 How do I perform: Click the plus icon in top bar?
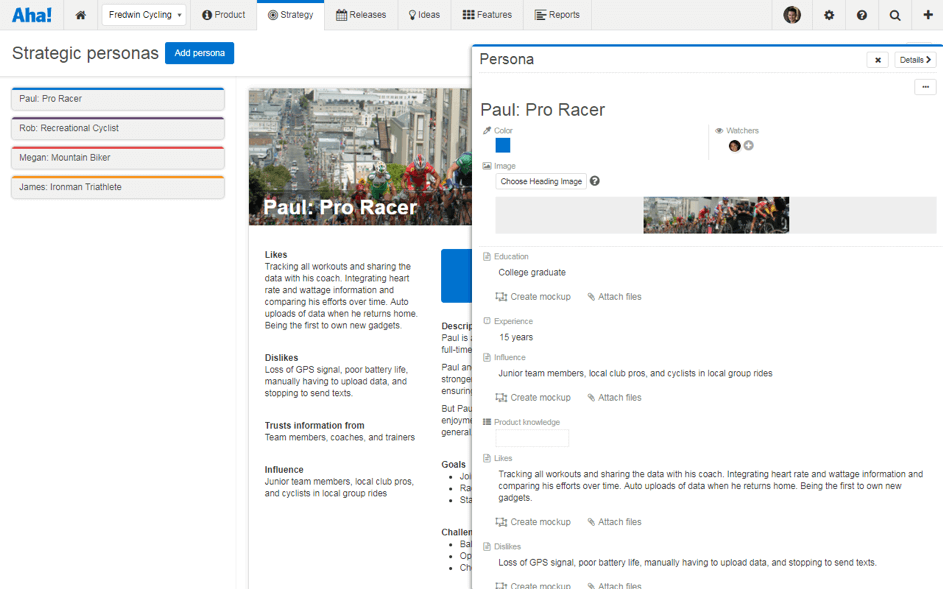pyautogui.click(x=927, y=15)
